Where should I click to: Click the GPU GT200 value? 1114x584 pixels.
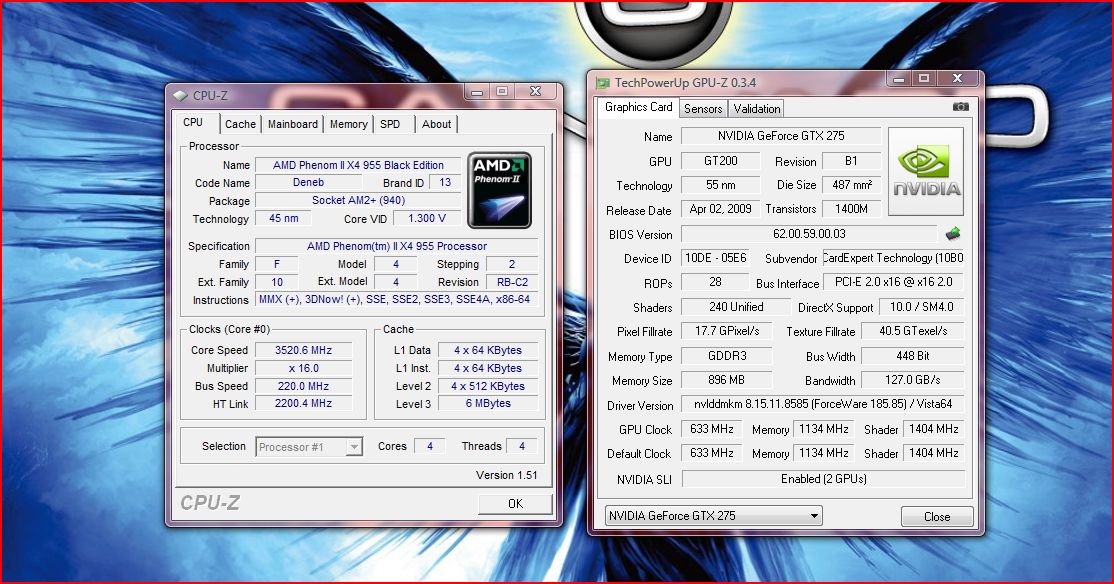[x=720, y=161]
